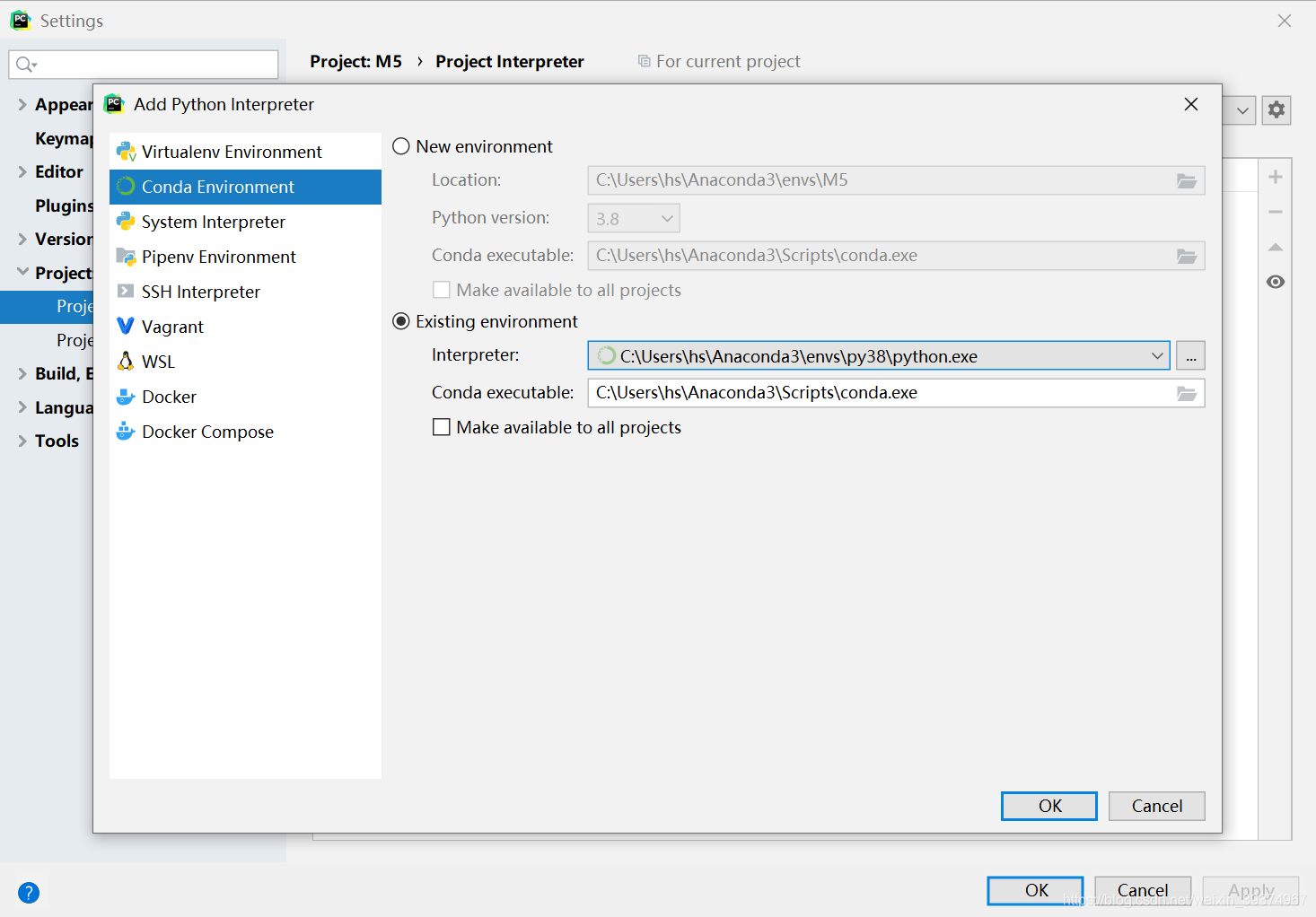This screenshot has height=917, width=1316.
Task: Enable Make available to all projects under Existing environment
Action: tap(442, 427)
